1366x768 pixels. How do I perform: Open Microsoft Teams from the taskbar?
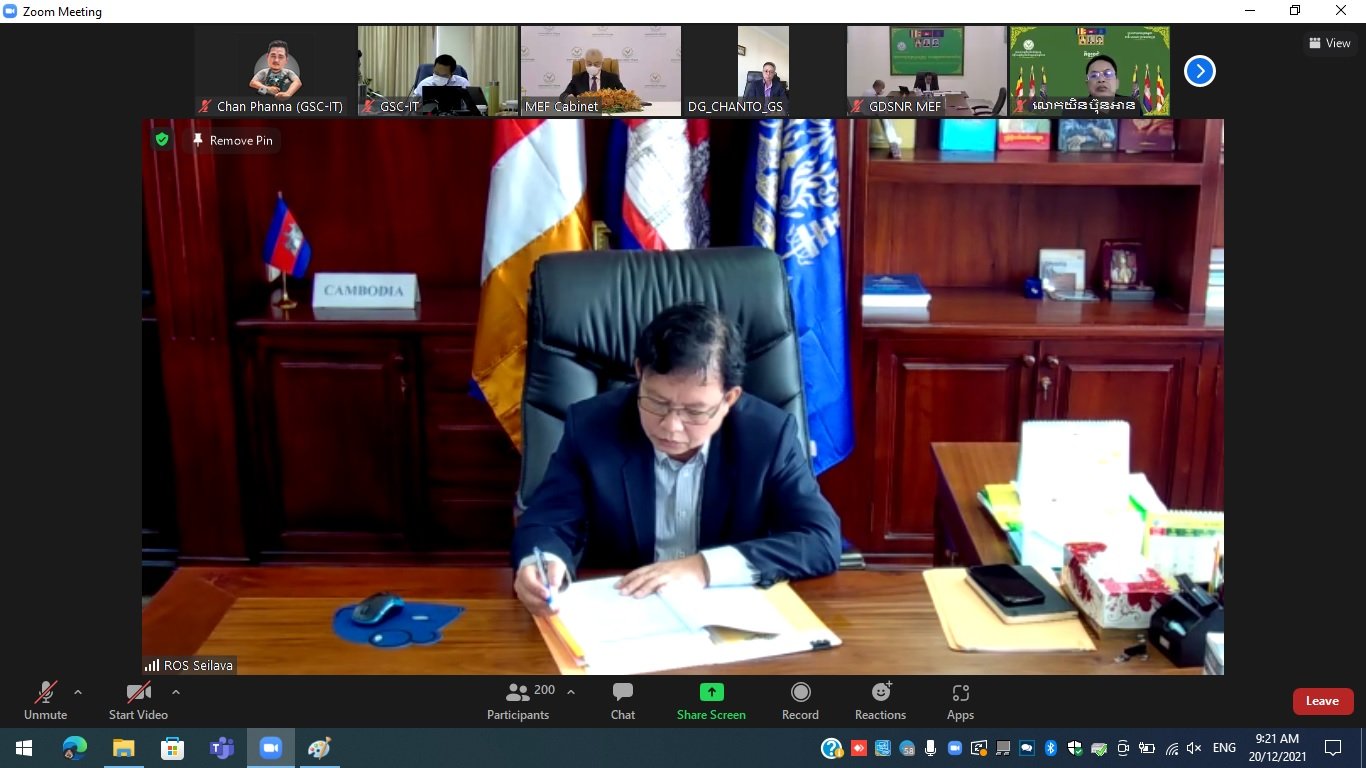click(221, 748)
